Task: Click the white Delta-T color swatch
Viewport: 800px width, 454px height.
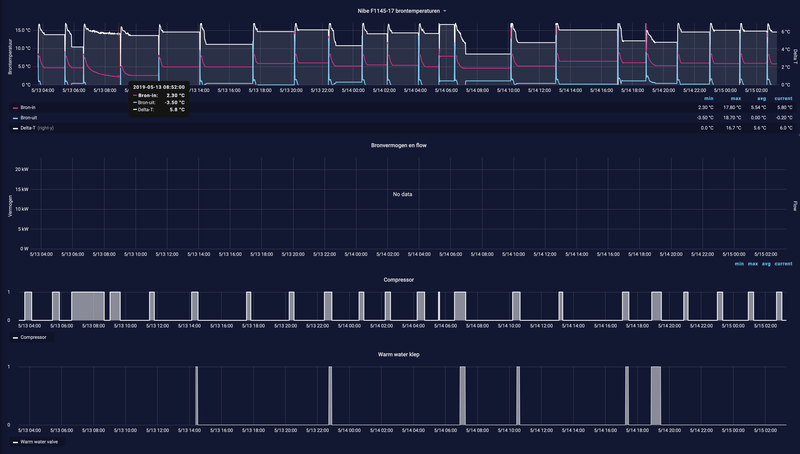Action: pos(15,129)
